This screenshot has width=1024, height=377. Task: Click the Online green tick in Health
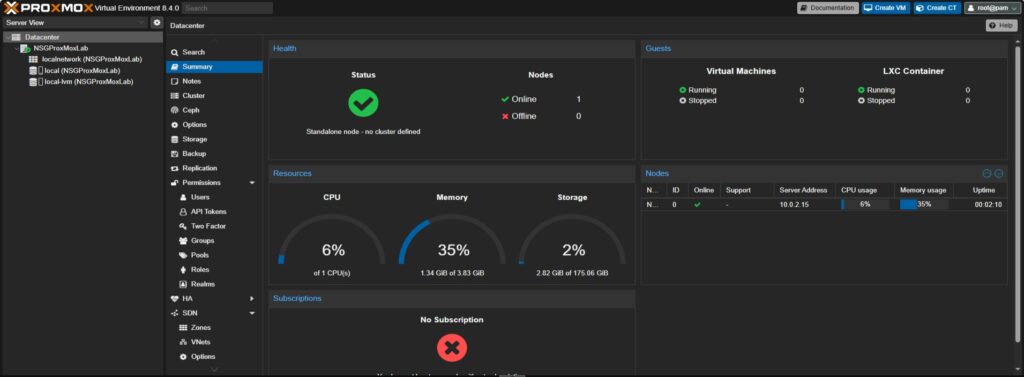tap(505, 99)
